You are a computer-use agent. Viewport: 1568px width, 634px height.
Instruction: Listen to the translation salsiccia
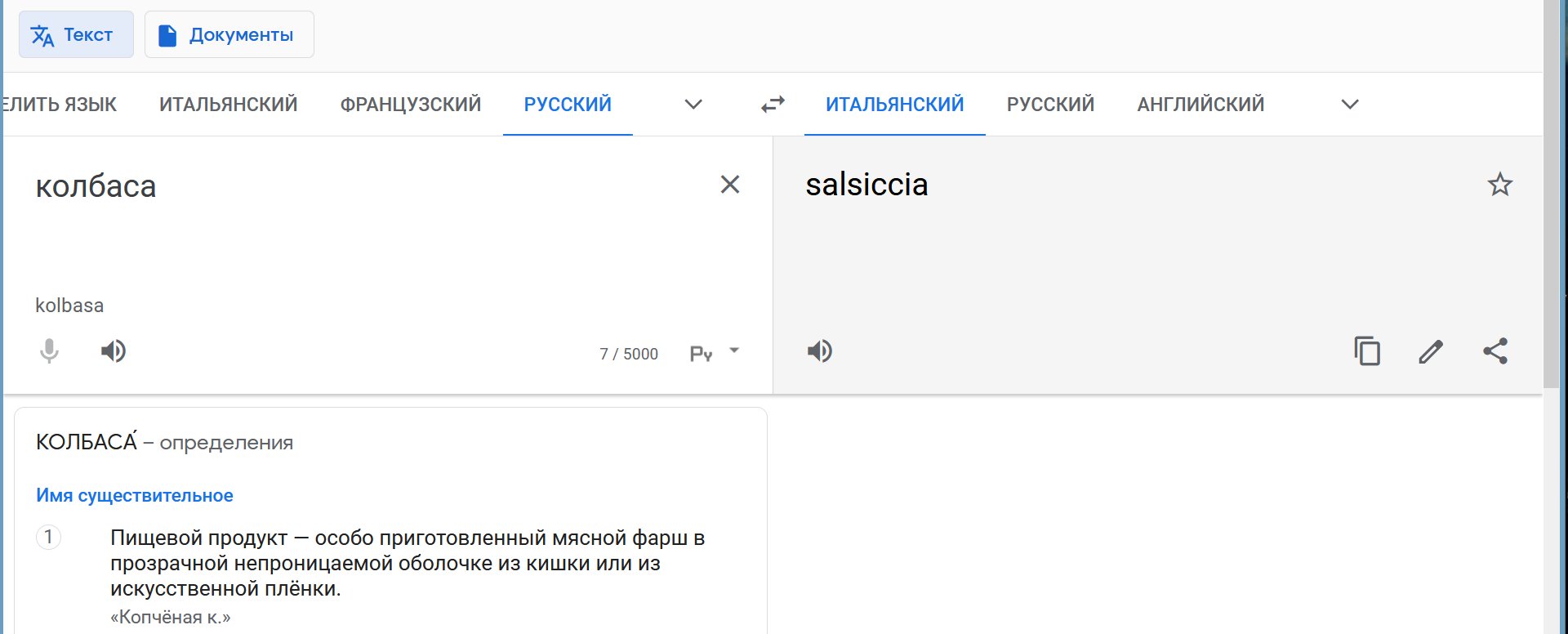click(820, 351)
